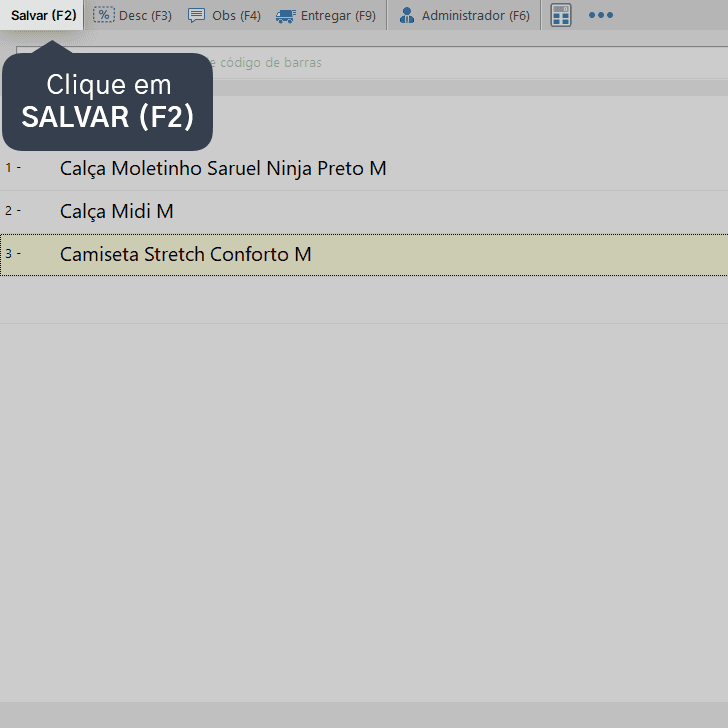Click the Obs speech bubble icon

click(x=196, y=15)
